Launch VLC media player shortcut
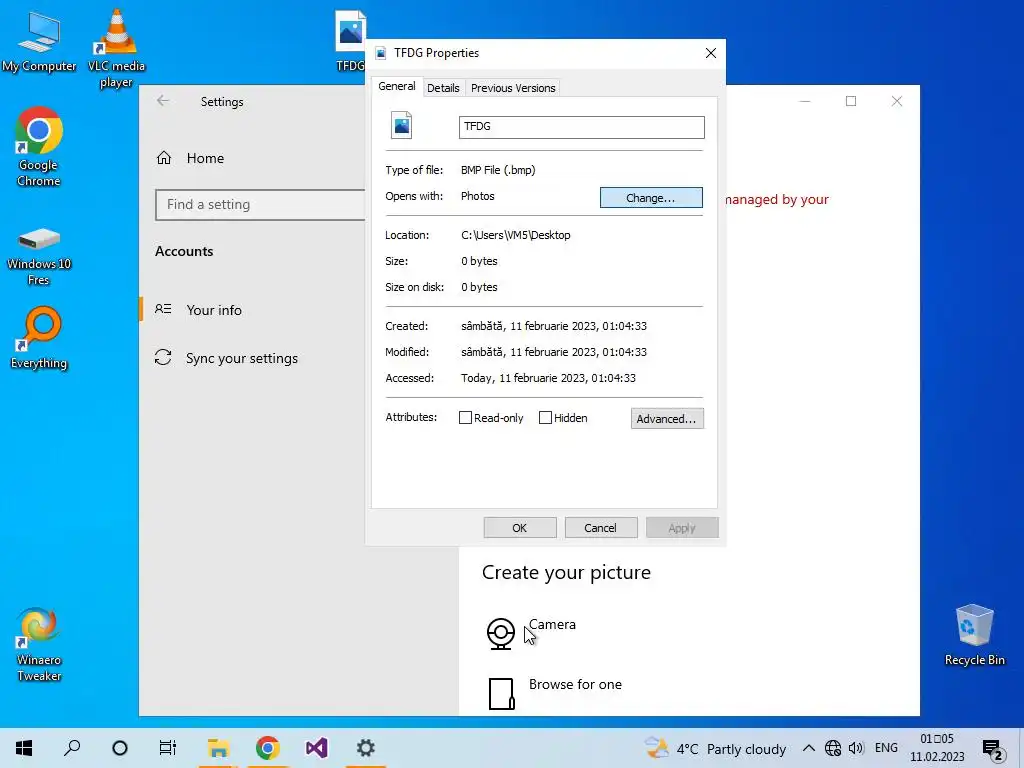This screenshot has width=1024, height=768. (116, 47)
